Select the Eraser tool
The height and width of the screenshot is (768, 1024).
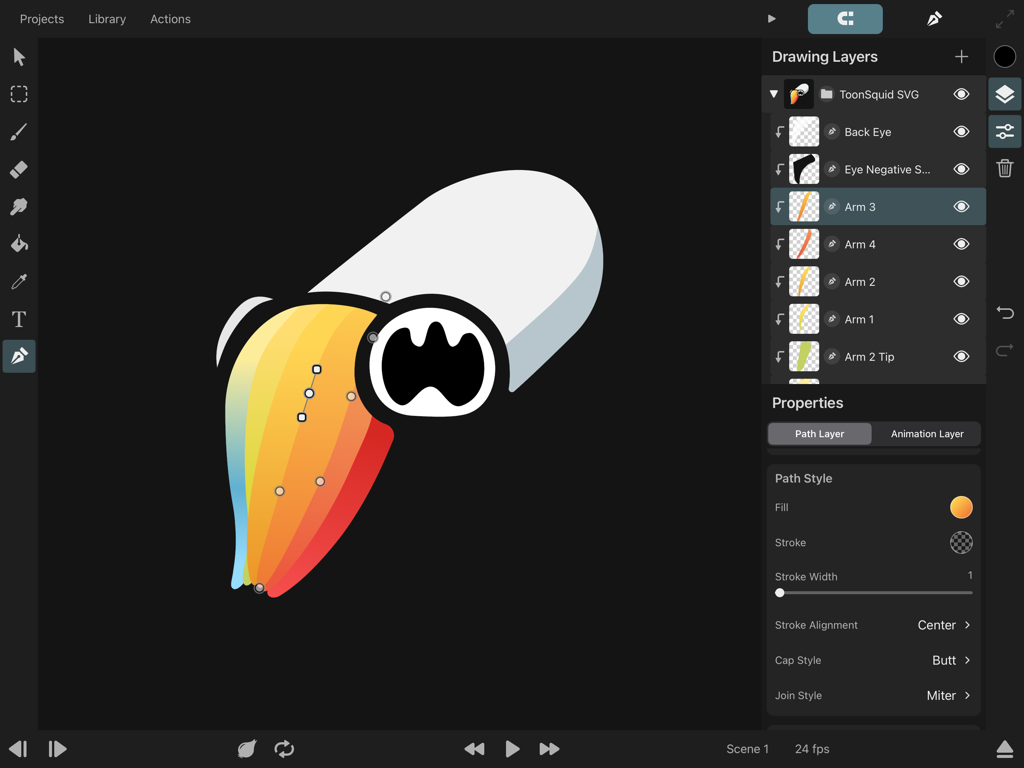[x=18, y=169]
